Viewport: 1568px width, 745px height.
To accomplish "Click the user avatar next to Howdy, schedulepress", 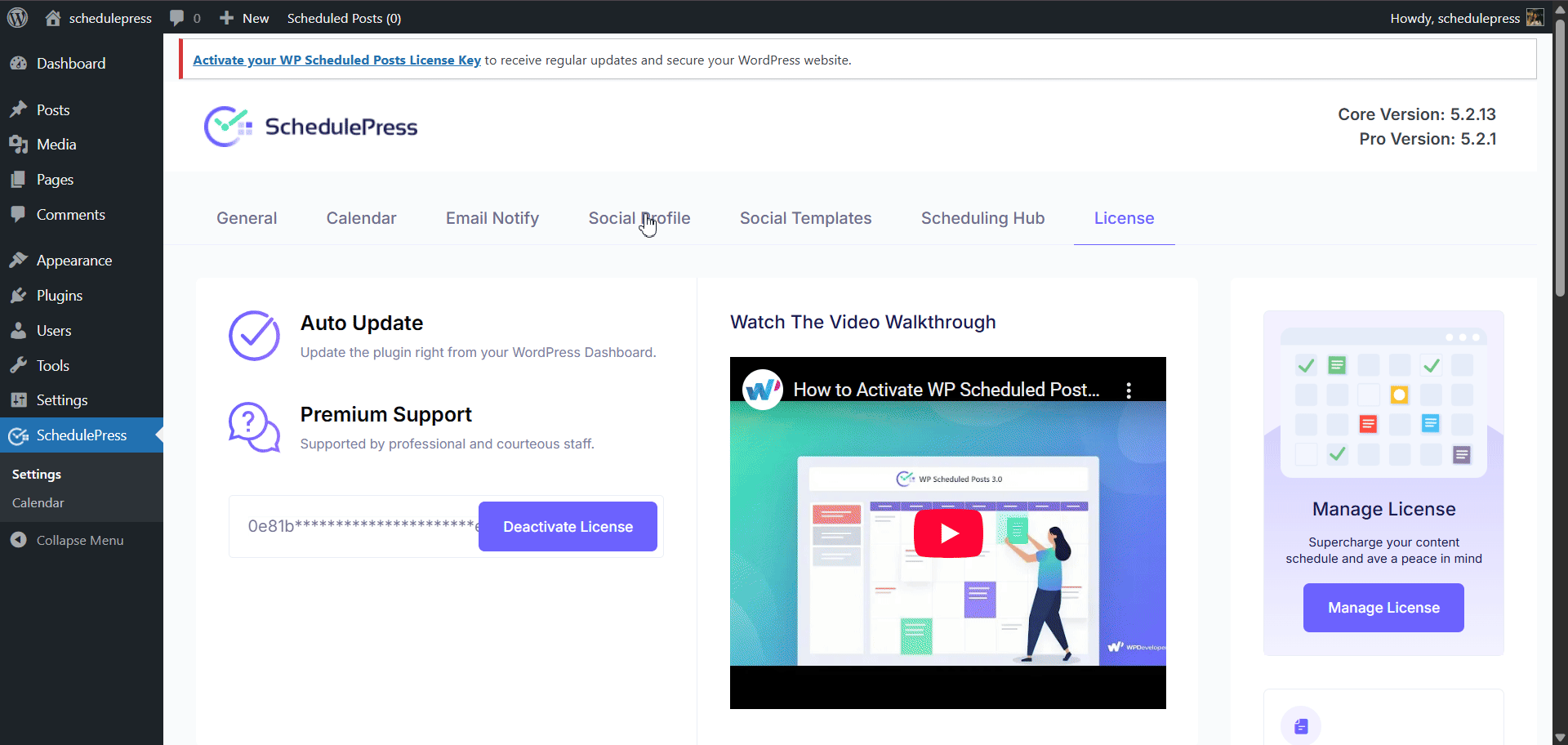I will coord(1535,18).
